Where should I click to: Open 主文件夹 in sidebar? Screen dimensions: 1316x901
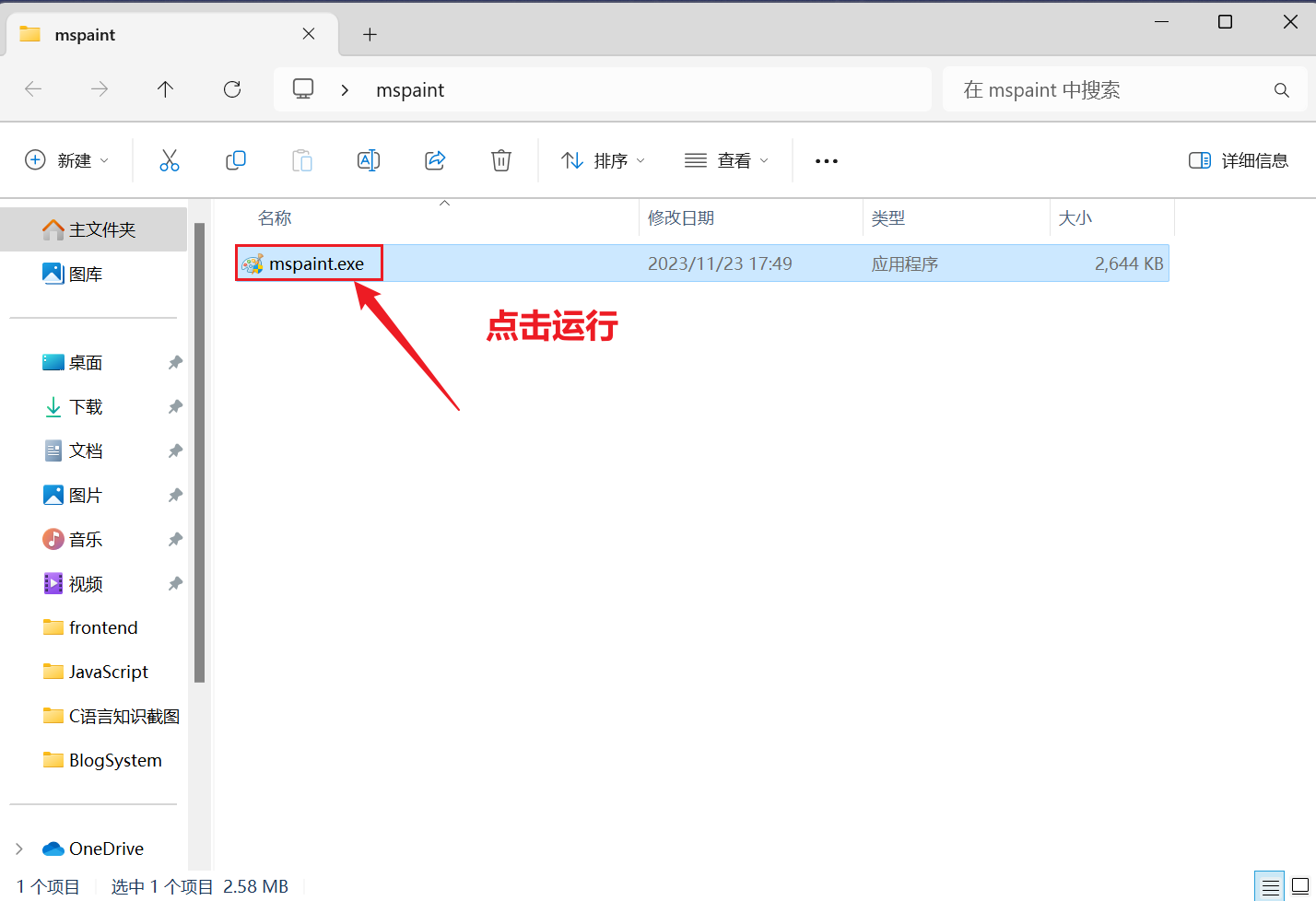pyautogui.click(x=93, y=229)
